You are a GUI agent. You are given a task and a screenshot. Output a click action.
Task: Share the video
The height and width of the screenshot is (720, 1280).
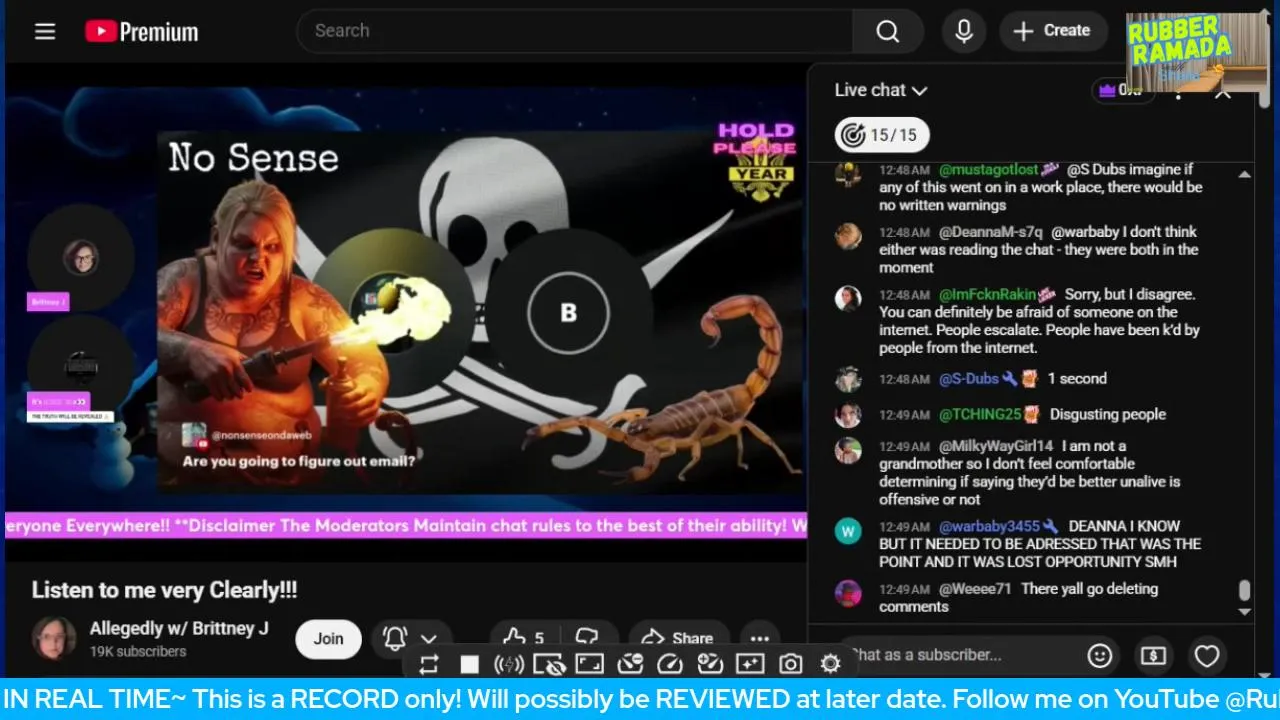tap(677, 639)
